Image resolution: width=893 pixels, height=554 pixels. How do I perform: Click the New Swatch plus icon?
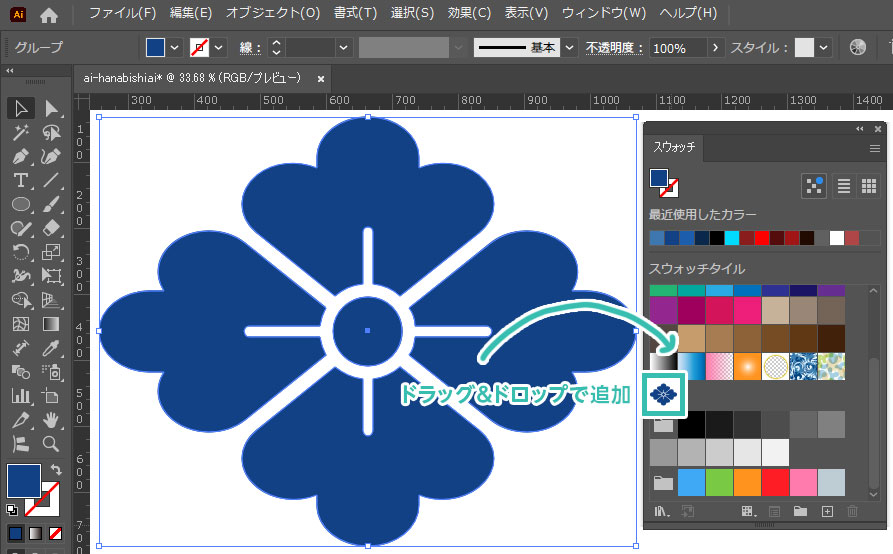[x=826, y=512]
